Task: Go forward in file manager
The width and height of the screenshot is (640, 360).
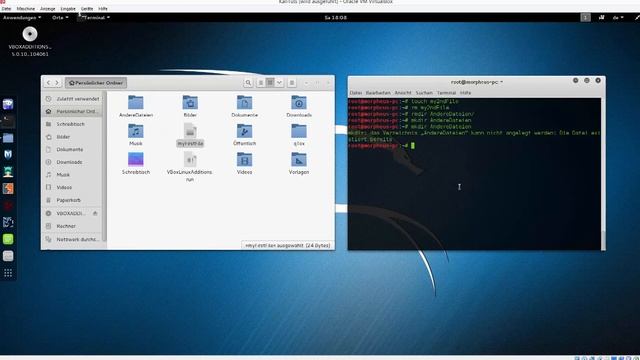Action: pyautogui.click(x=57, y=83)
